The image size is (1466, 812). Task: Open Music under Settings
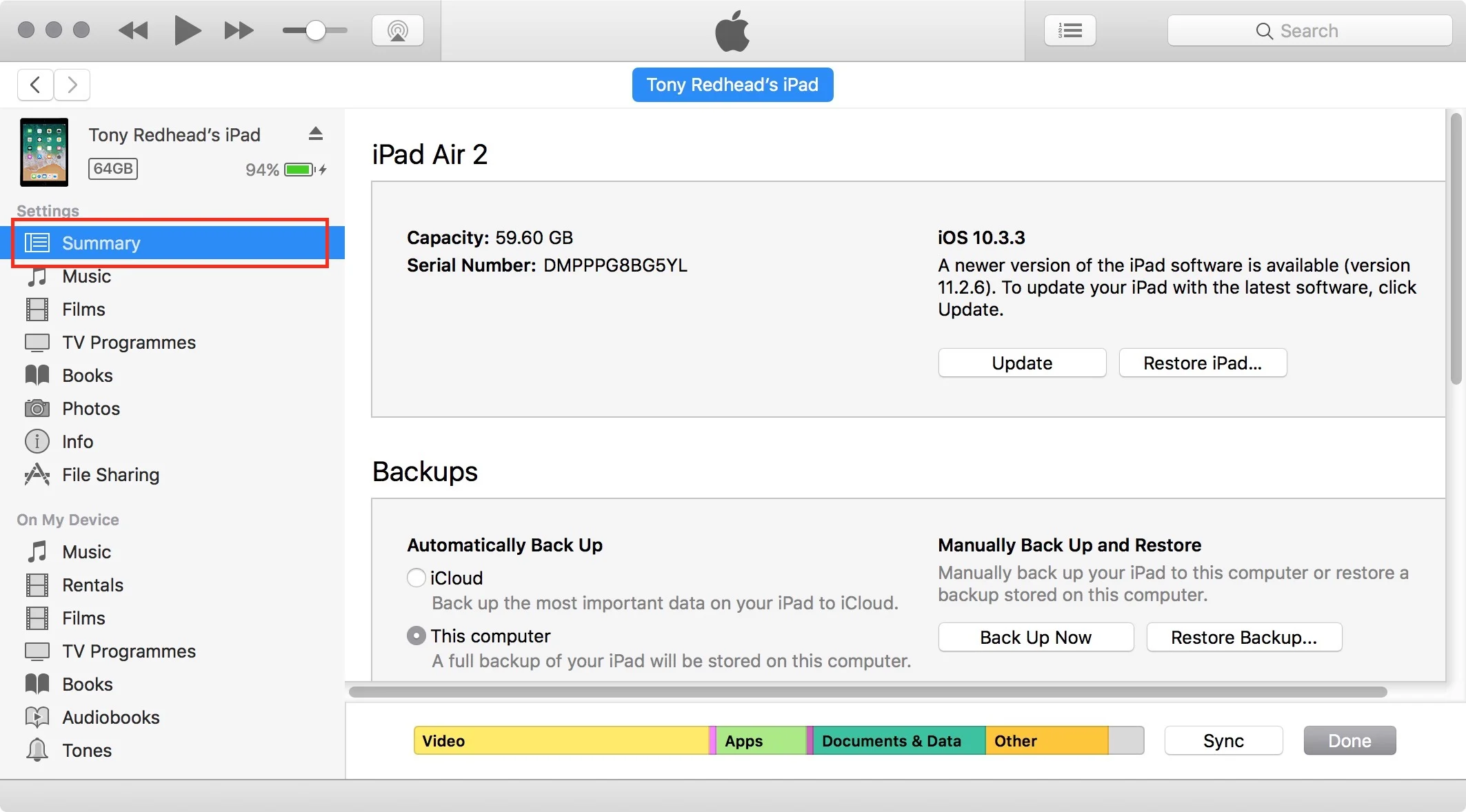click(172, 276)
